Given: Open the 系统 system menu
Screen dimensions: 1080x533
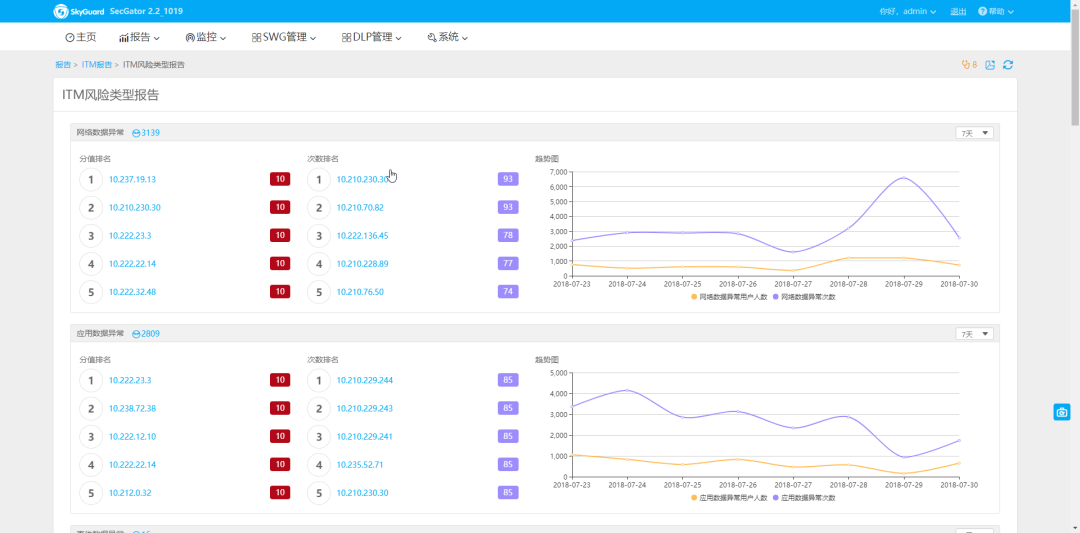Looking at the screenshot, I should tap(448, 37).
